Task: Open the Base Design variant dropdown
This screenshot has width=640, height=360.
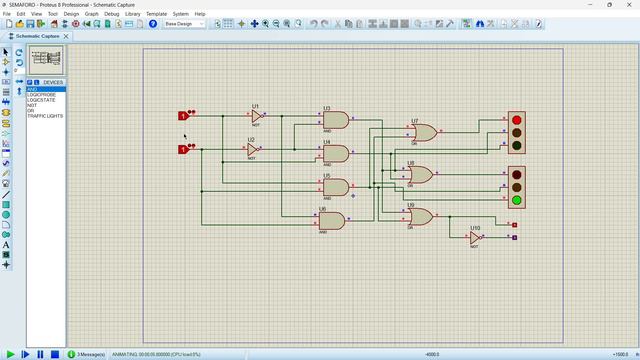Action: pyautogui.click(x=184, y=24)
